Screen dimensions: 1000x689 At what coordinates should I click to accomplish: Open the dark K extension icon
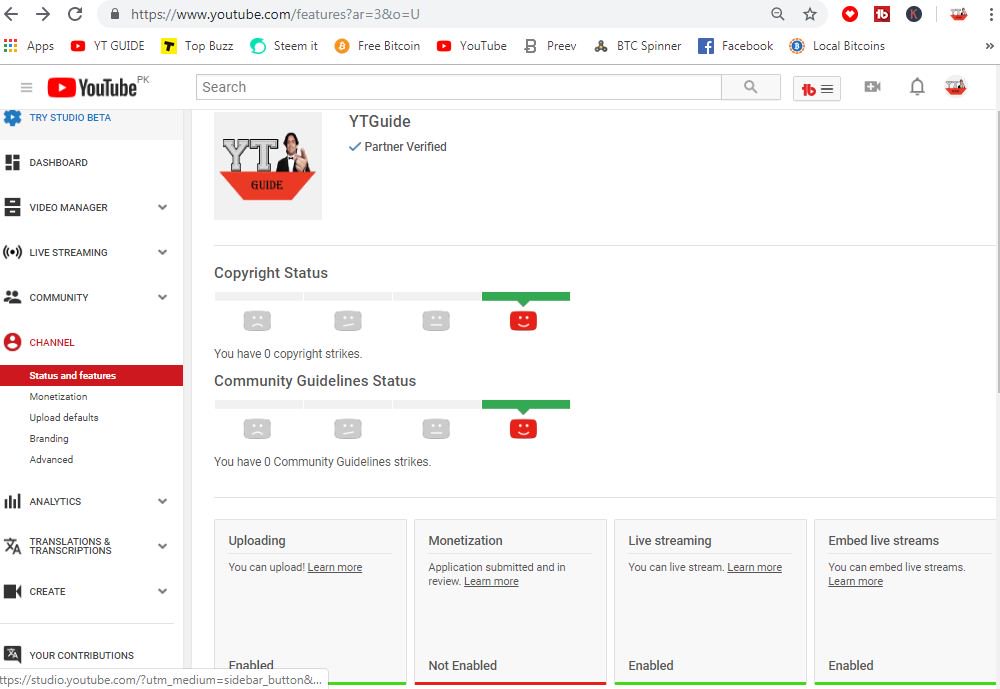pos(914,14)
